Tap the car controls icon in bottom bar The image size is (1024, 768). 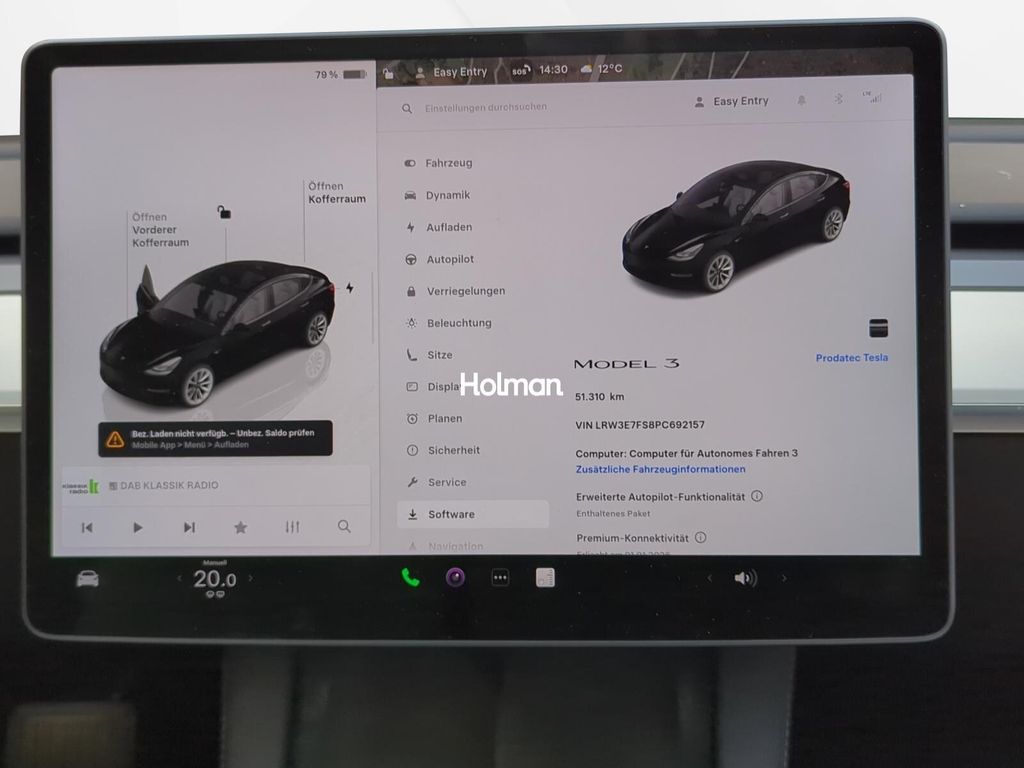click(88, 579)
